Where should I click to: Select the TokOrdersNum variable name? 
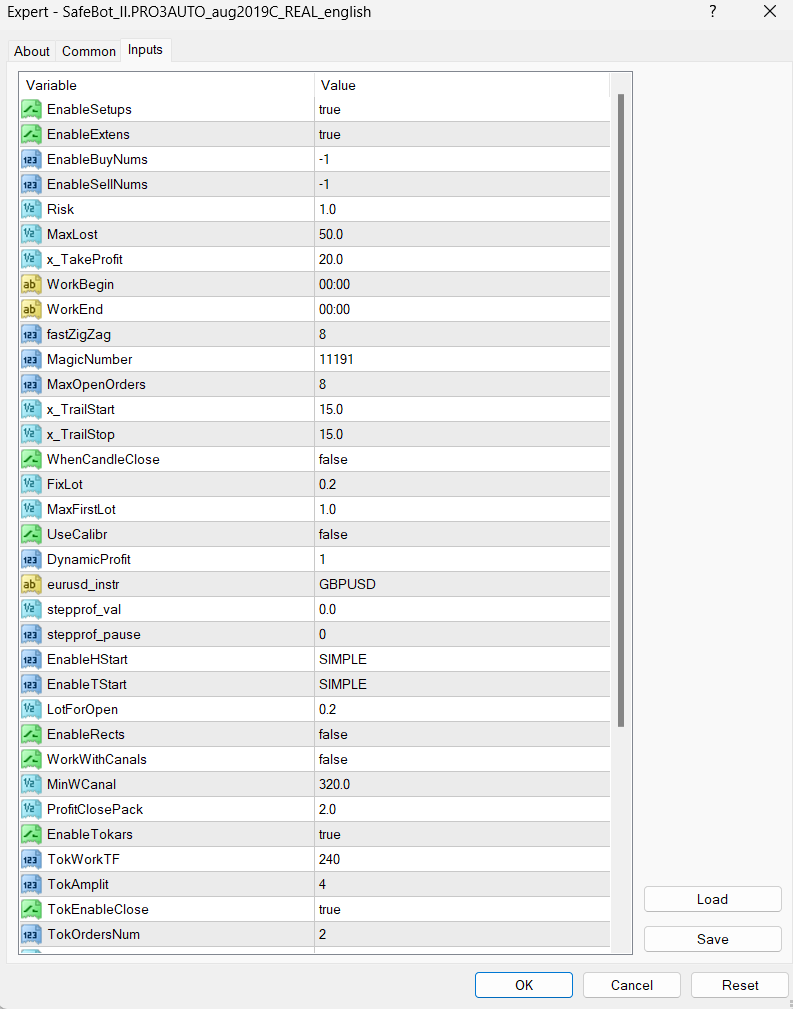[x=93, y=934]
